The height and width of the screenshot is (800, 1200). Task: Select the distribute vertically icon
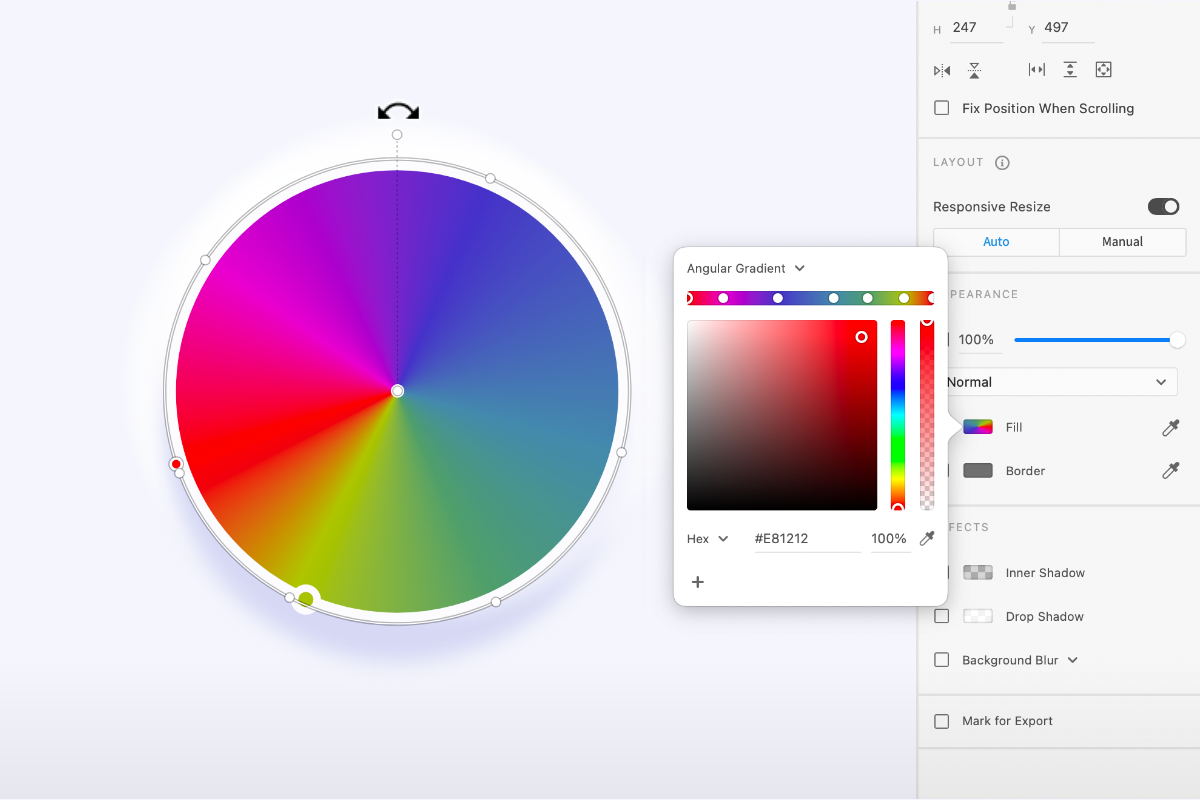click(x=1069, y=69)
